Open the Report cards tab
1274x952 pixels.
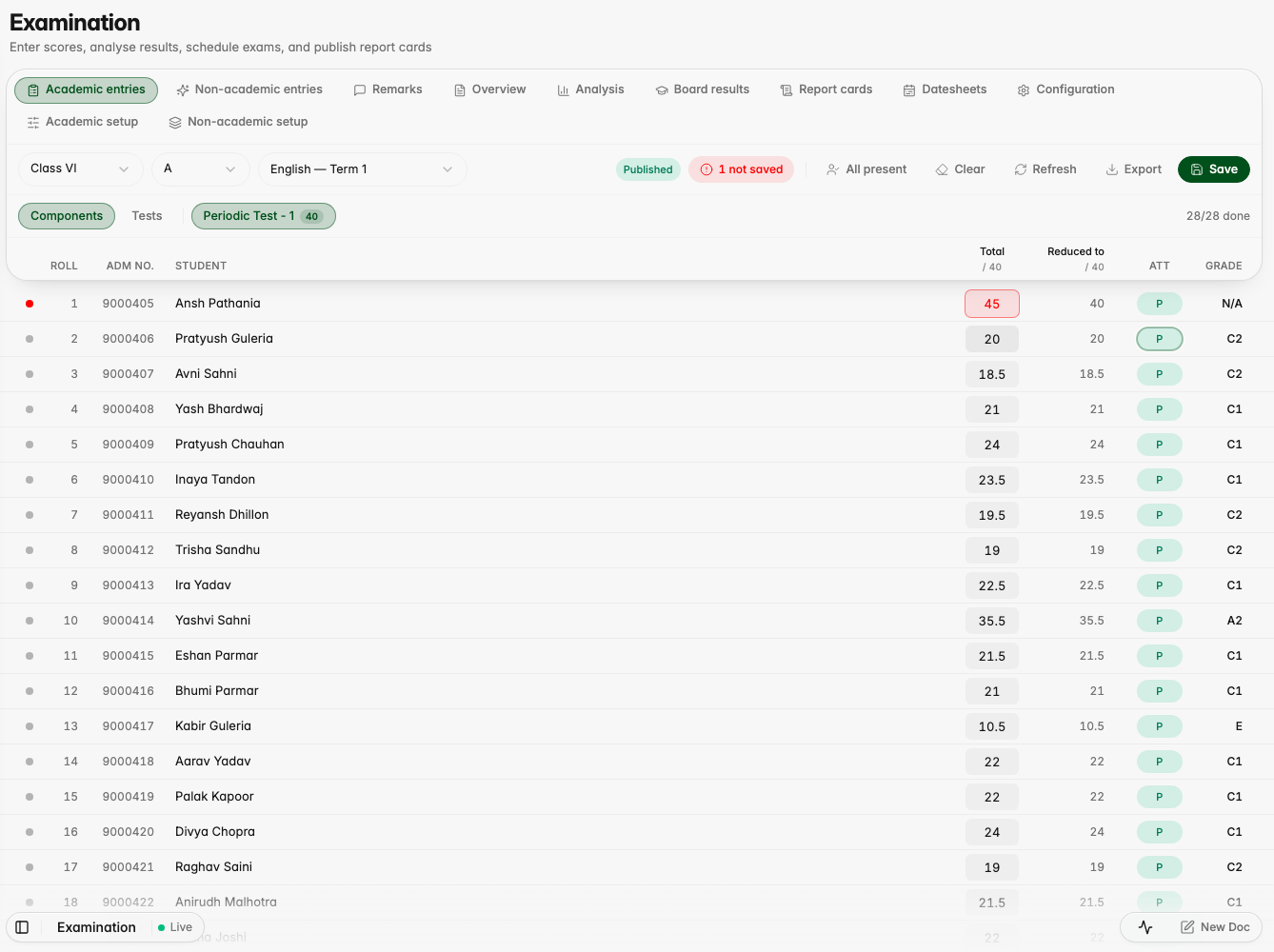point(826,89)
